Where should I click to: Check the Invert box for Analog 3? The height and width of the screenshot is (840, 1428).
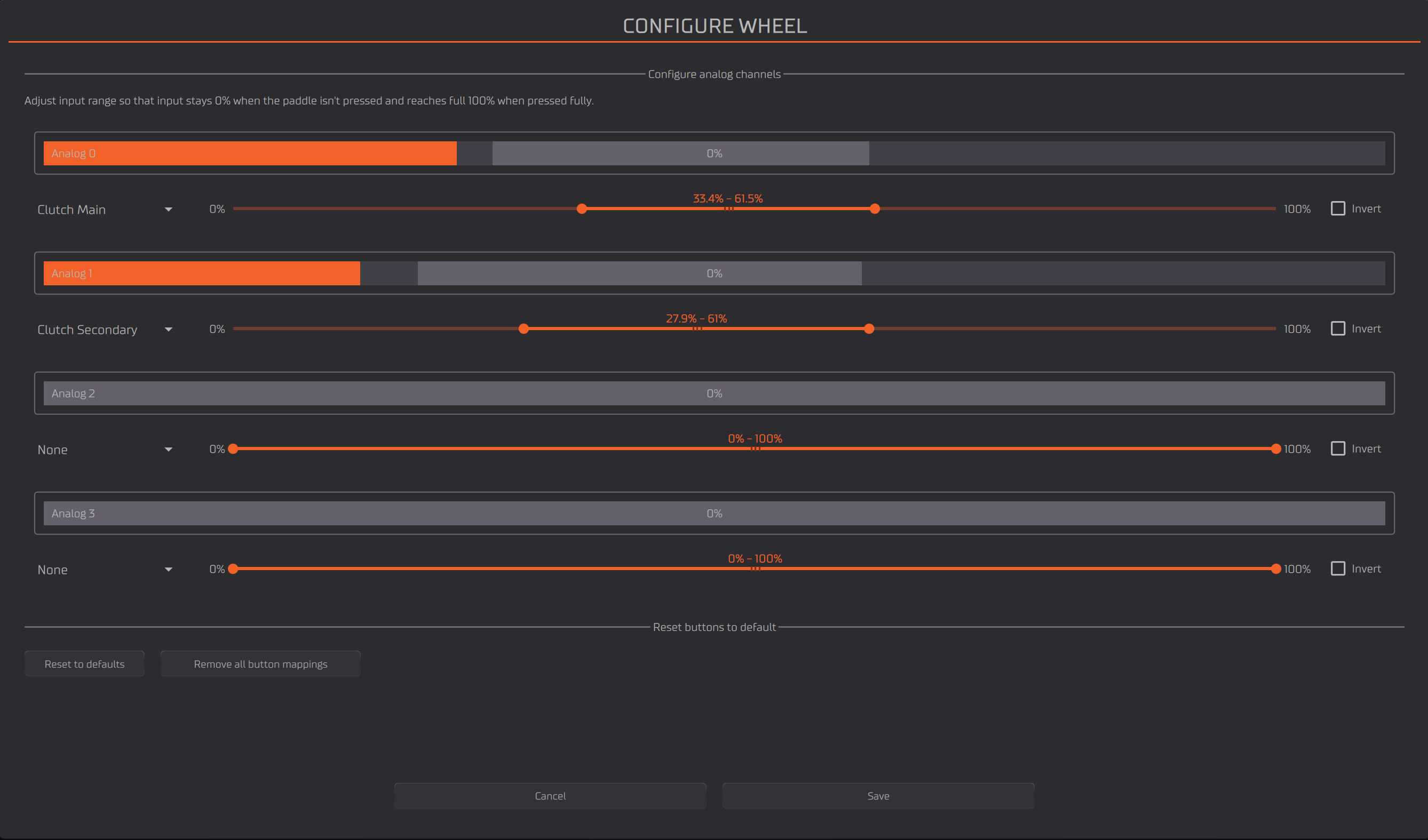pos(1337,569)
